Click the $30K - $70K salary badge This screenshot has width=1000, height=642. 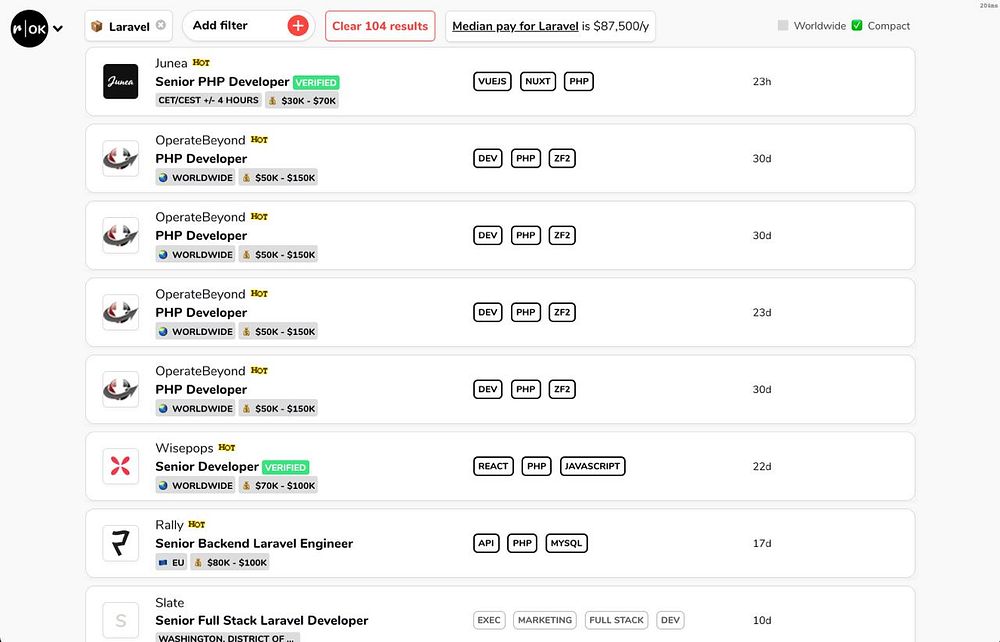click(302, 101)
